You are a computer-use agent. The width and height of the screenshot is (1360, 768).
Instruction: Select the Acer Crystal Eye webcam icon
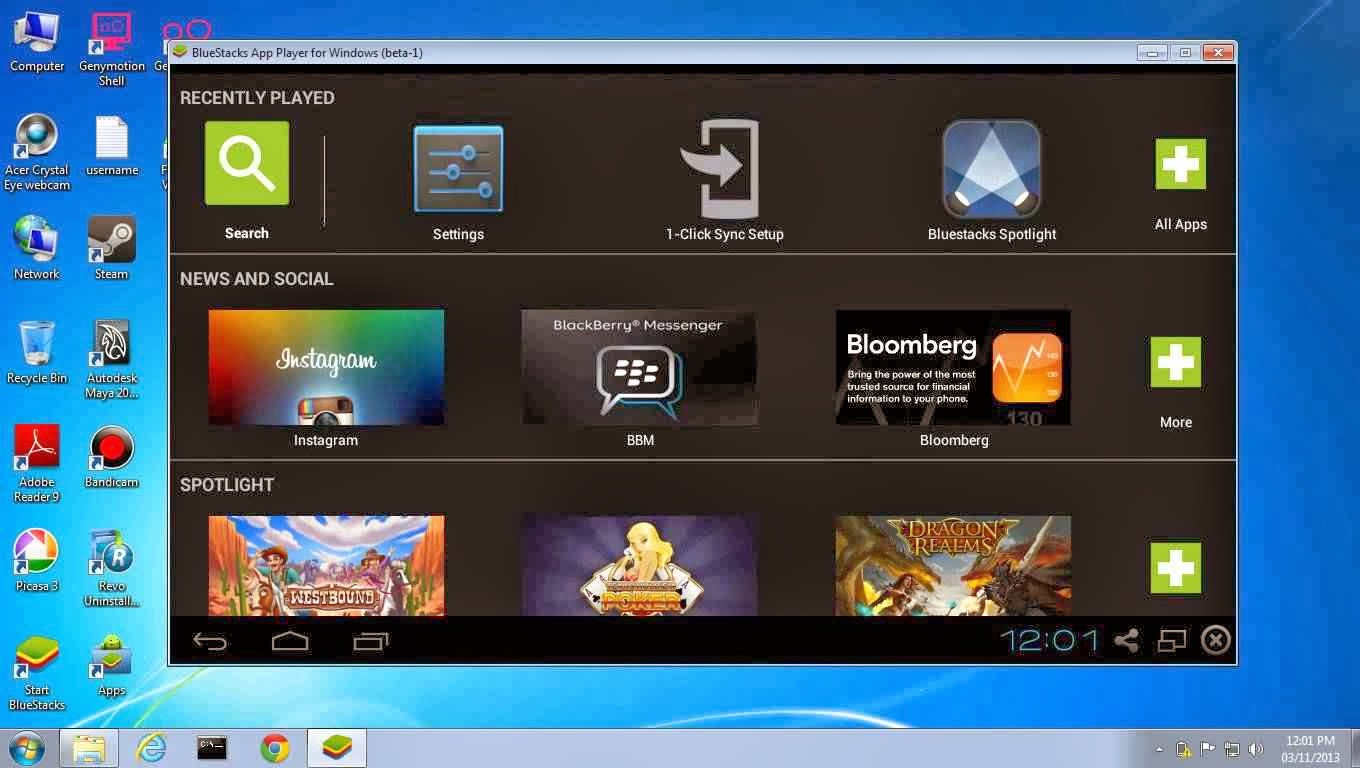37,152
